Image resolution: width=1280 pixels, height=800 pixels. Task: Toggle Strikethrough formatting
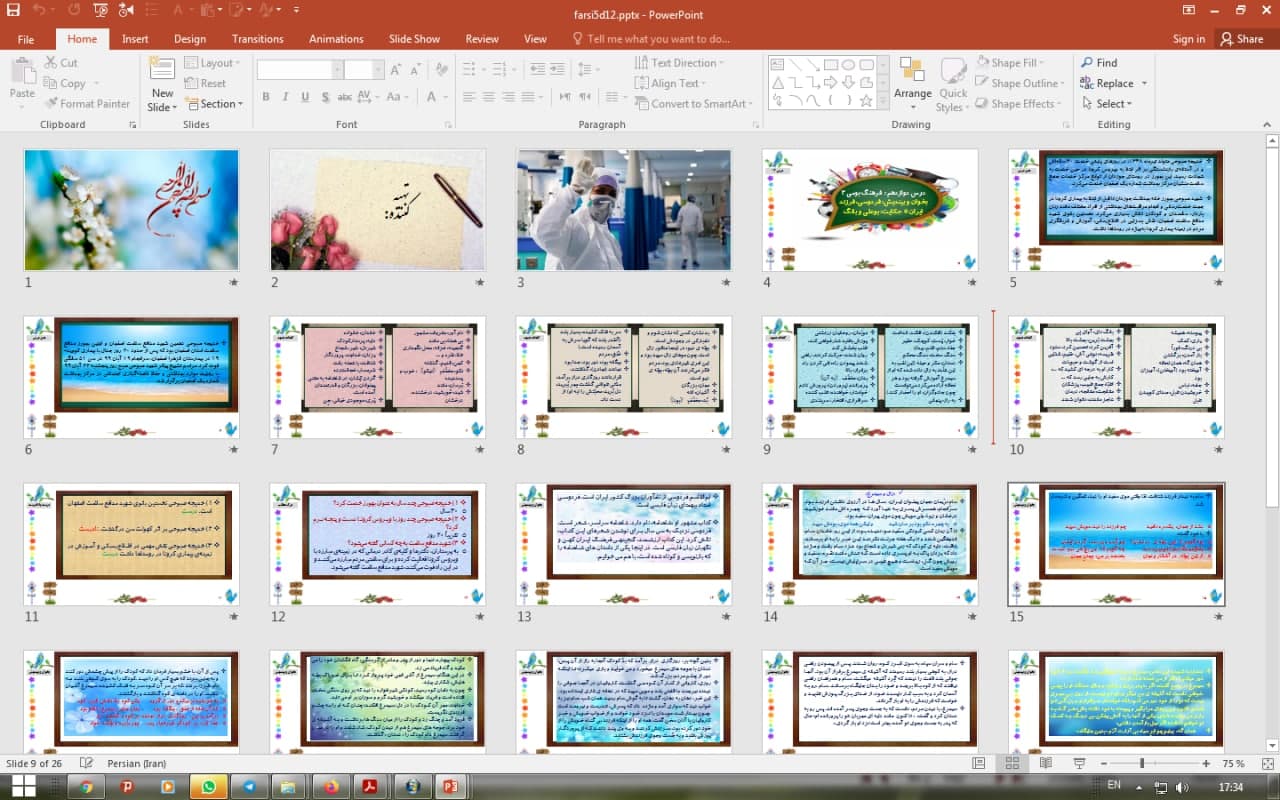pyautogui.click(x=345, y=97)
